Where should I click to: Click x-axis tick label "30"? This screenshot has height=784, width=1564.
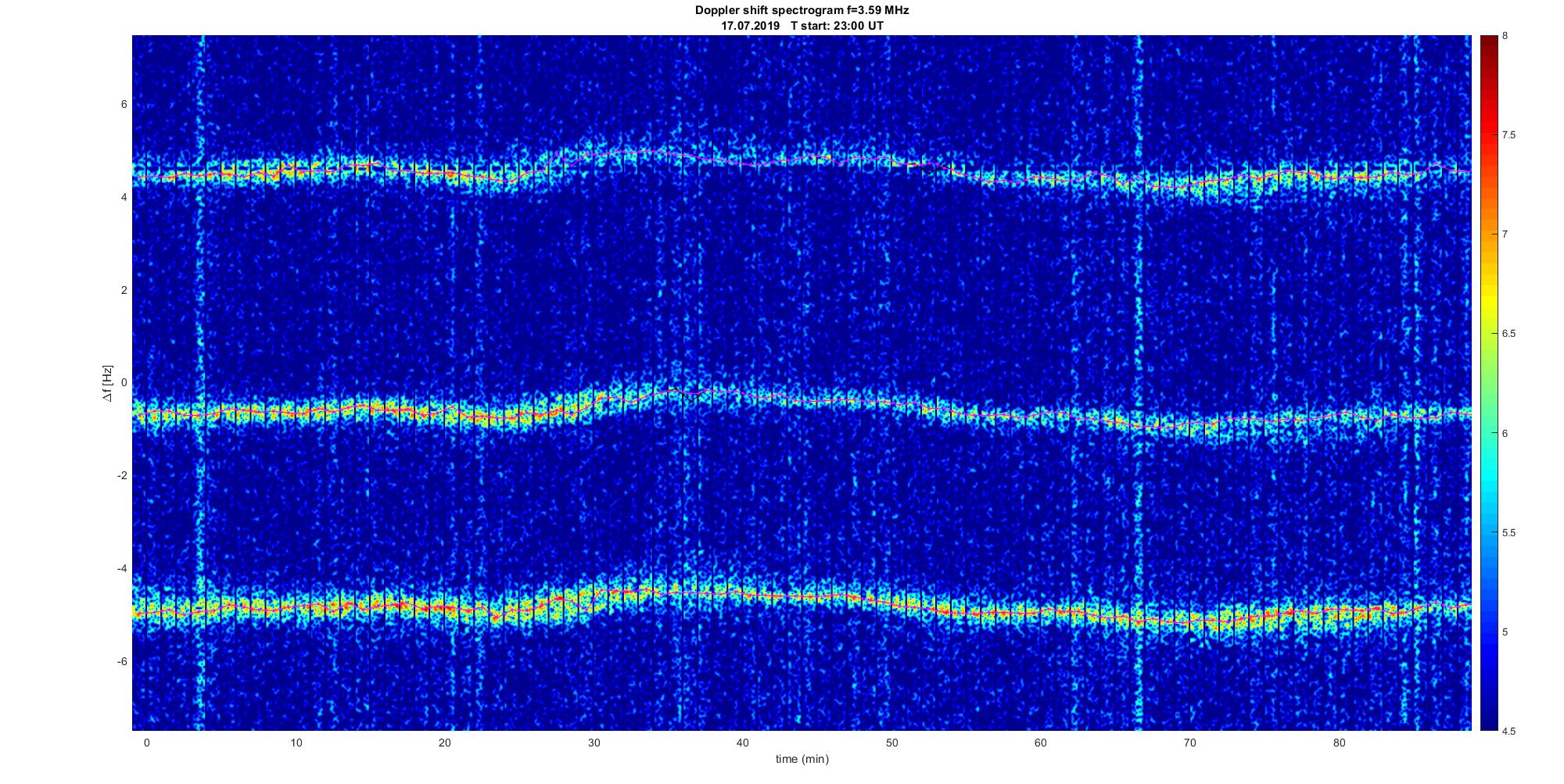[x=594, y=743]
